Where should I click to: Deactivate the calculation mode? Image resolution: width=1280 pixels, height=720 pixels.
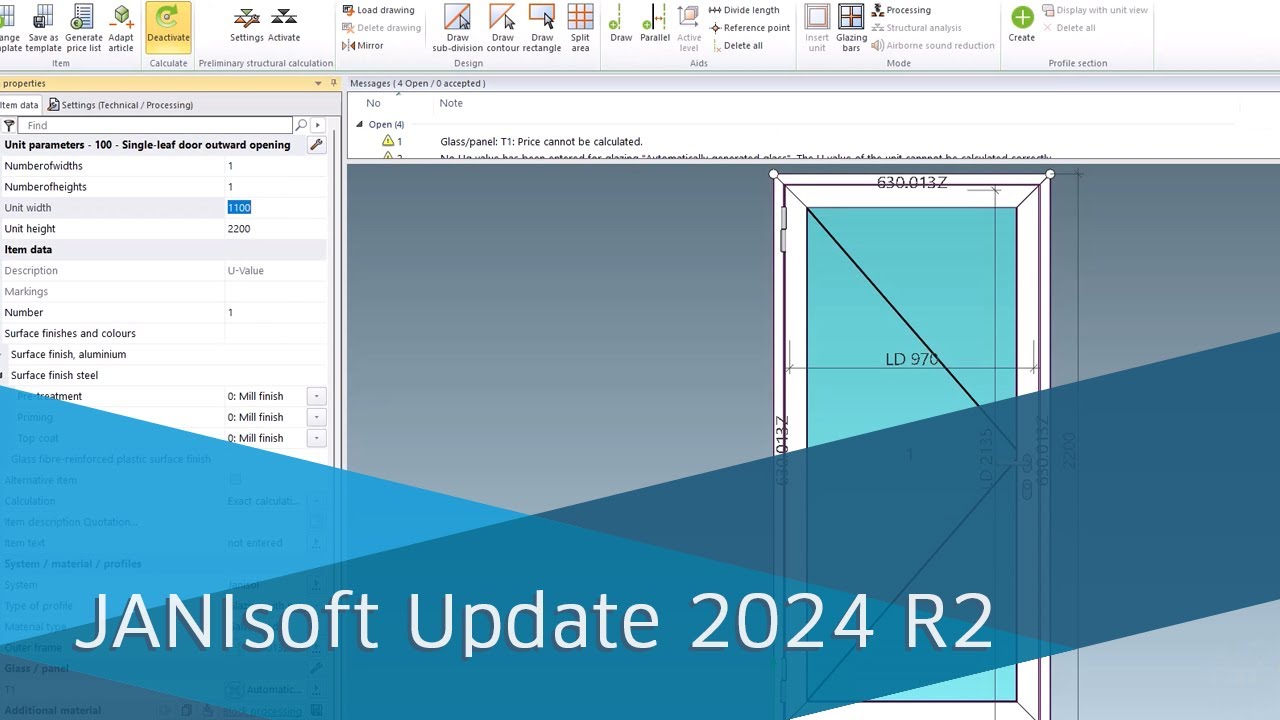168,27
